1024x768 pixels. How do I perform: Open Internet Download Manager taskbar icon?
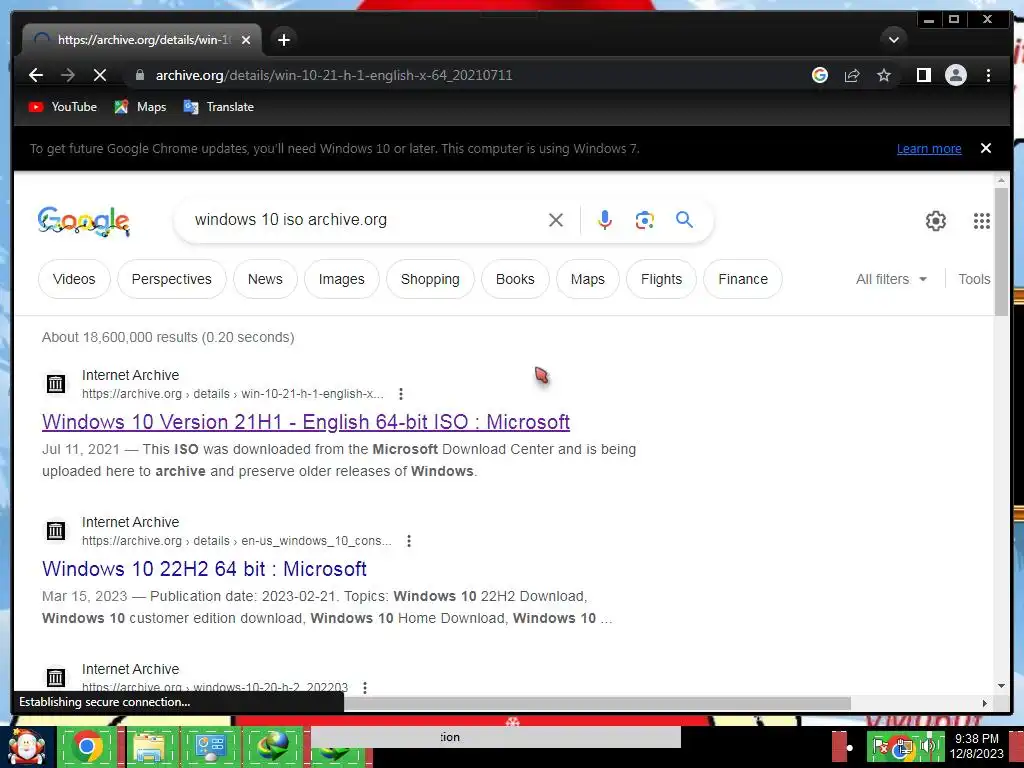coord(272,748)
